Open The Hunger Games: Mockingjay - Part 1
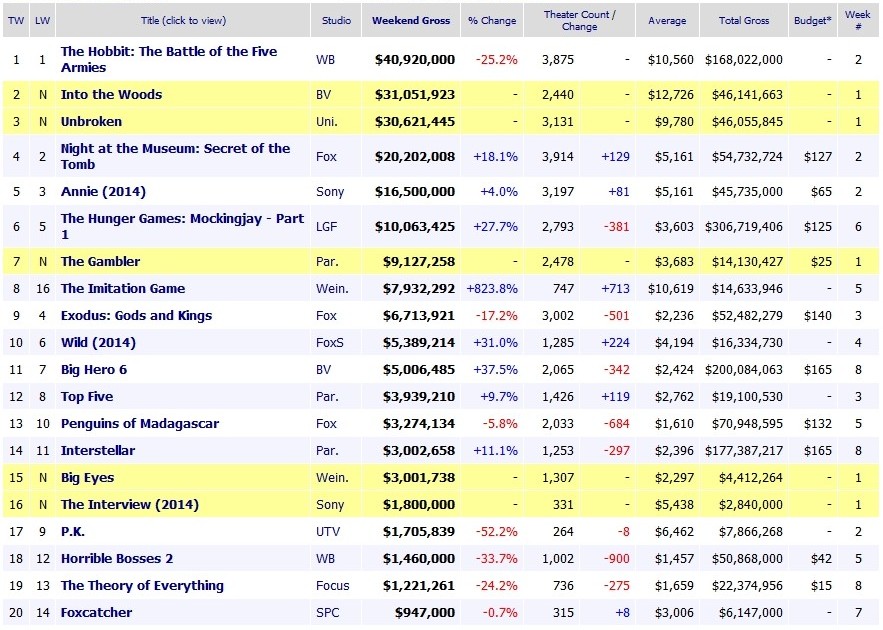This screenshot has height=630, width=883. coord(182,226)
